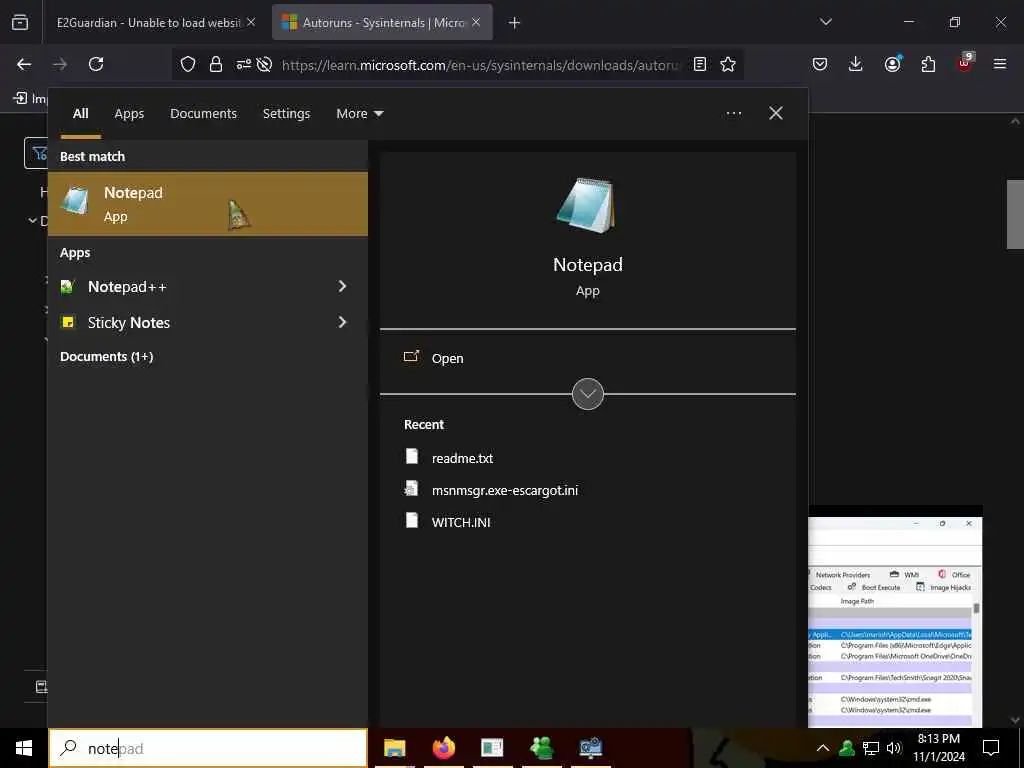Click the uBlock Origin extension icon

coord(965,63)
